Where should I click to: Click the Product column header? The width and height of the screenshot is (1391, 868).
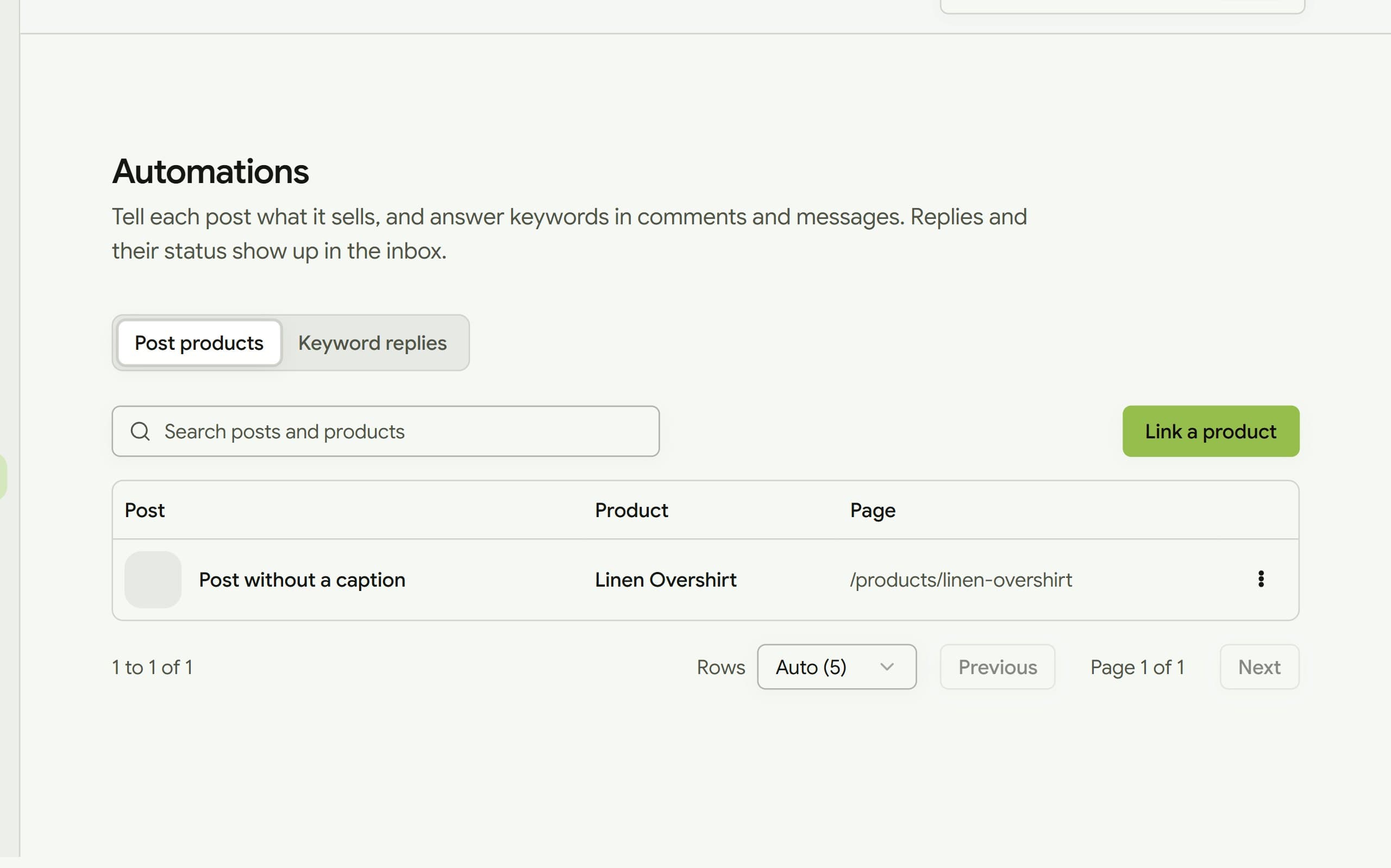tap(631, 511)
